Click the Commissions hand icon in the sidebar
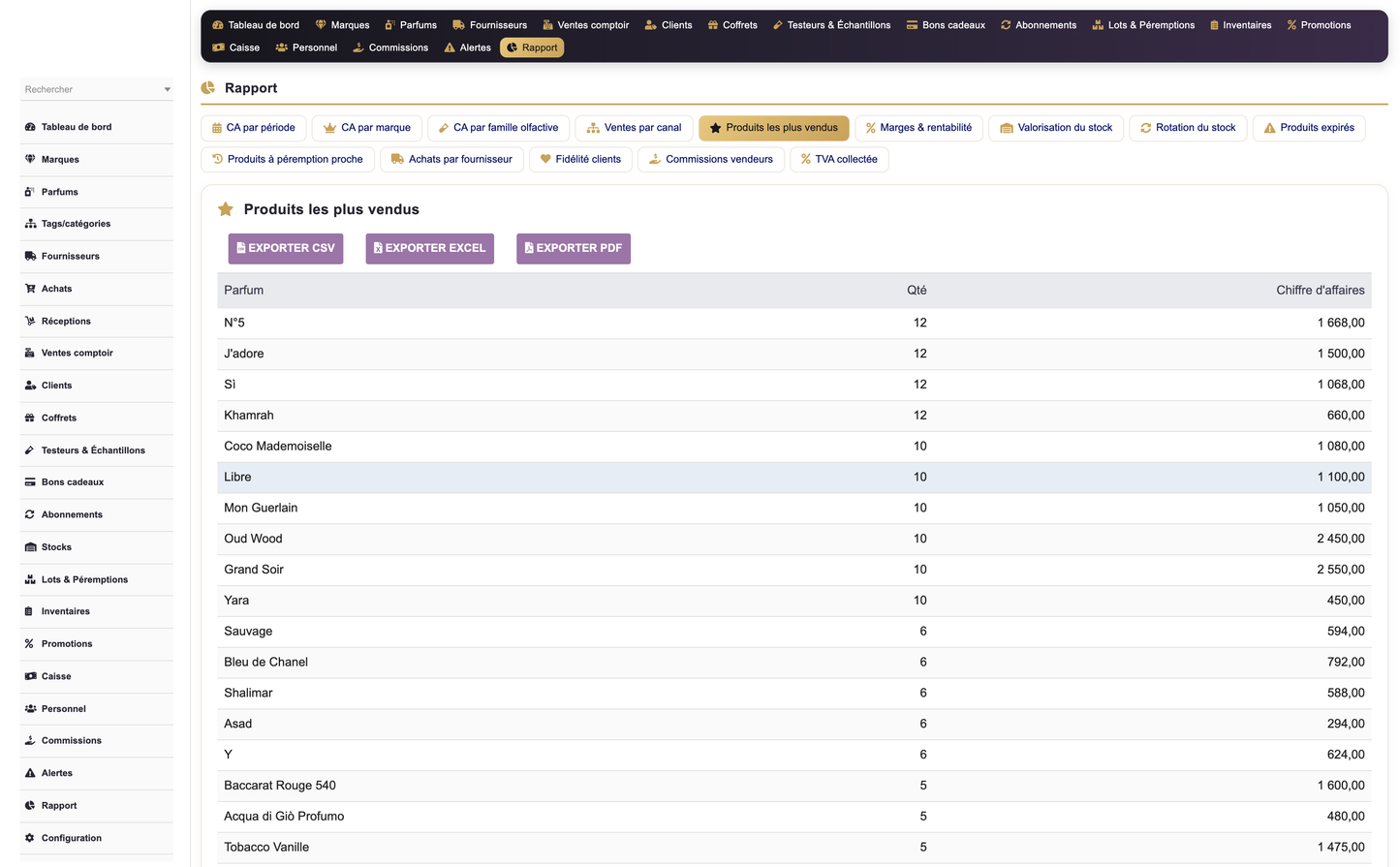Viewport: 1400px width, 867px height. click(30, 741)
